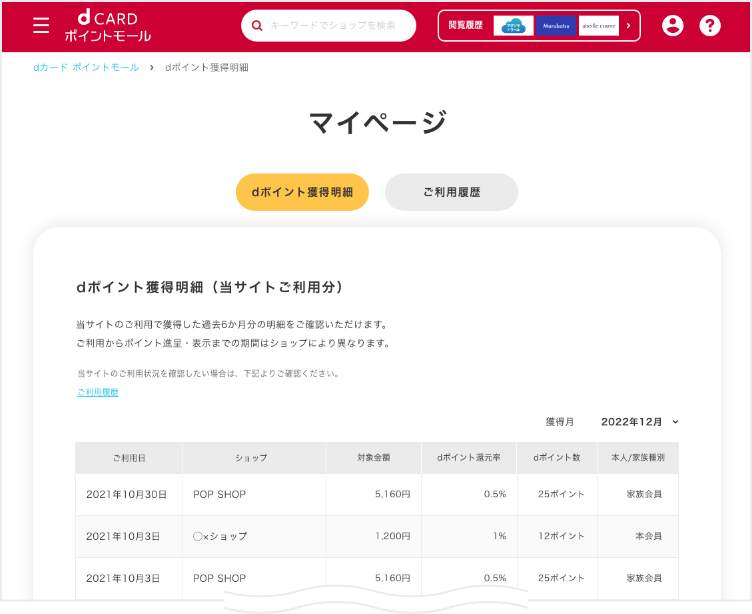Switch to the ご利用履歴 tab

click(451, 192)
